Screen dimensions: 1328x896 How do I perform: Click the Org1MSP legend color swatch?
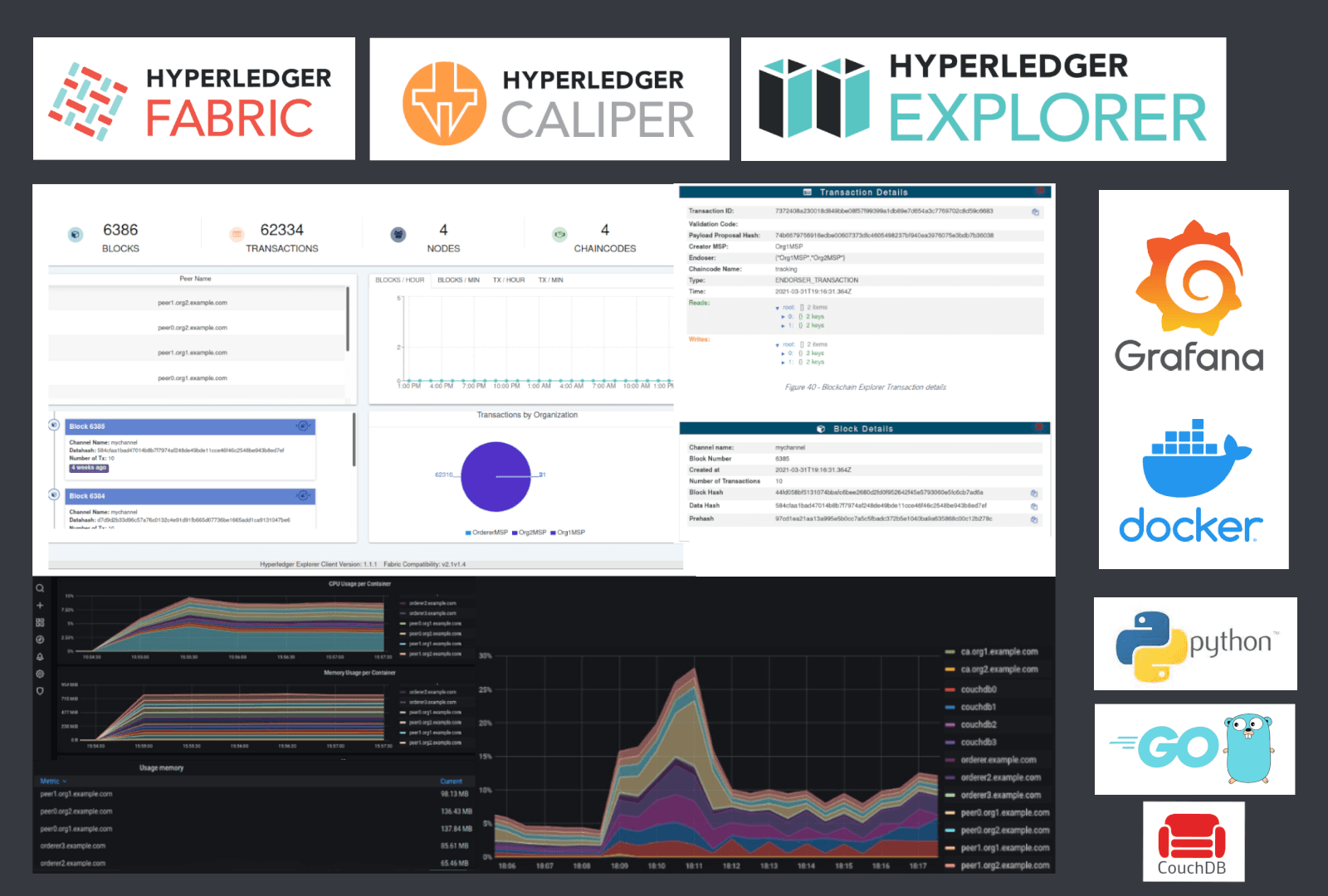click(553, 533)
